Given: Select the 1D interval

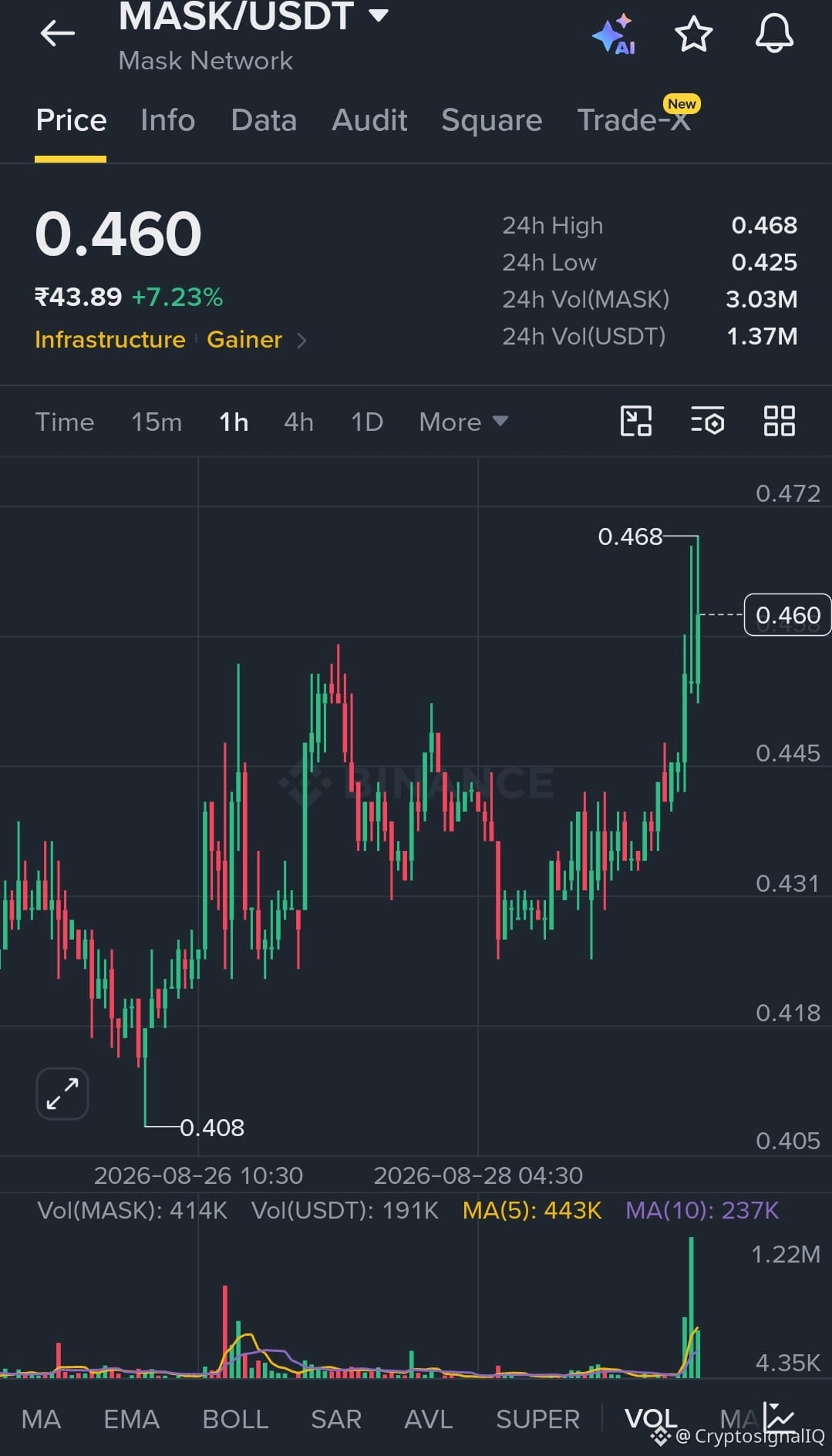Looking at the screenshot, I should pyautogui.click(x=367, y=422).
